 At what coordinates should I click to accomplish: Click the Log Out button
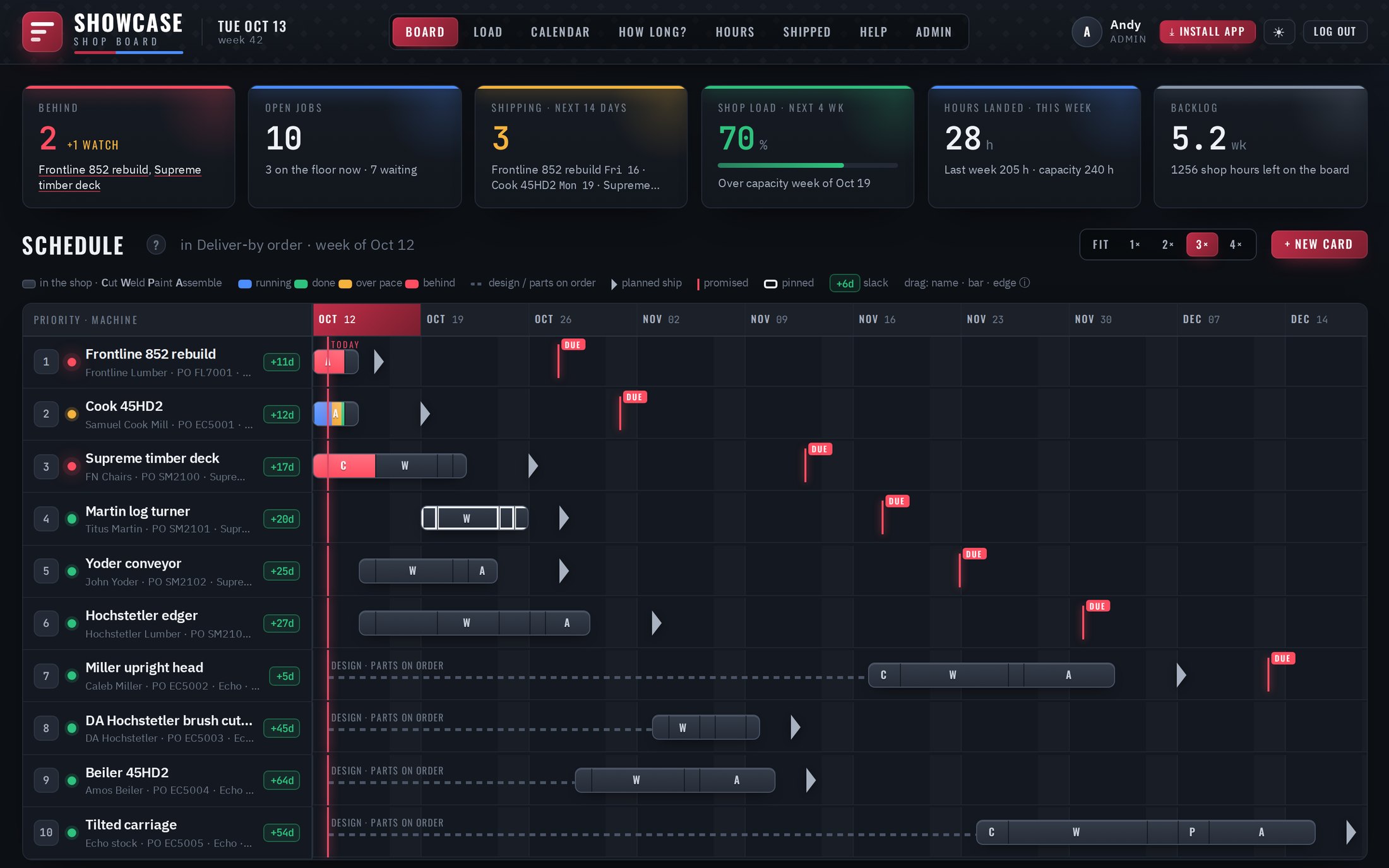point(1335,32)
